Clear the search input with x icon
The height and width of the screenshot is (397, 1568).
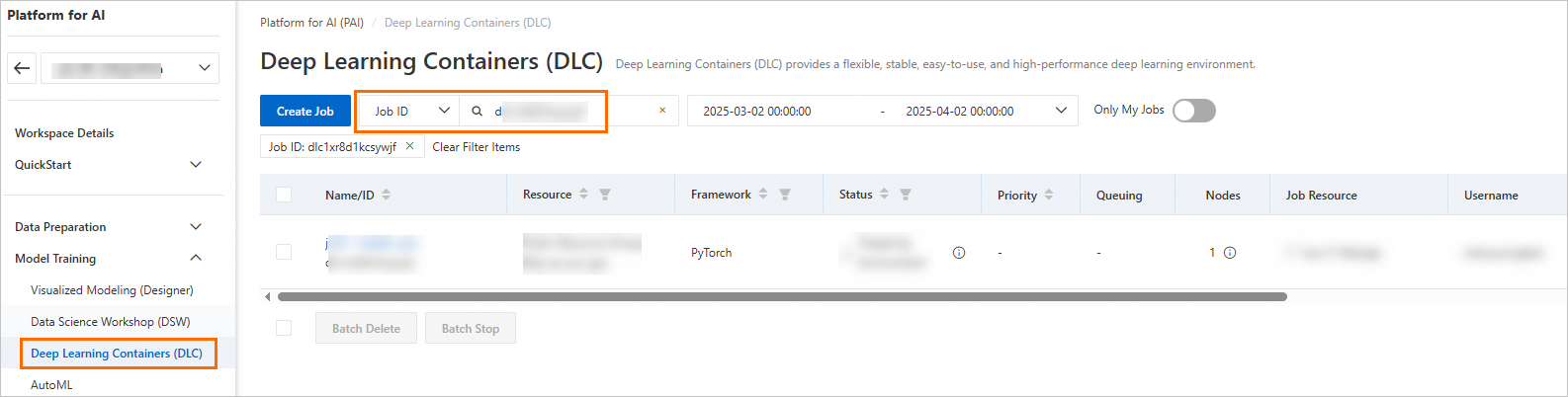tap(662, 111)
